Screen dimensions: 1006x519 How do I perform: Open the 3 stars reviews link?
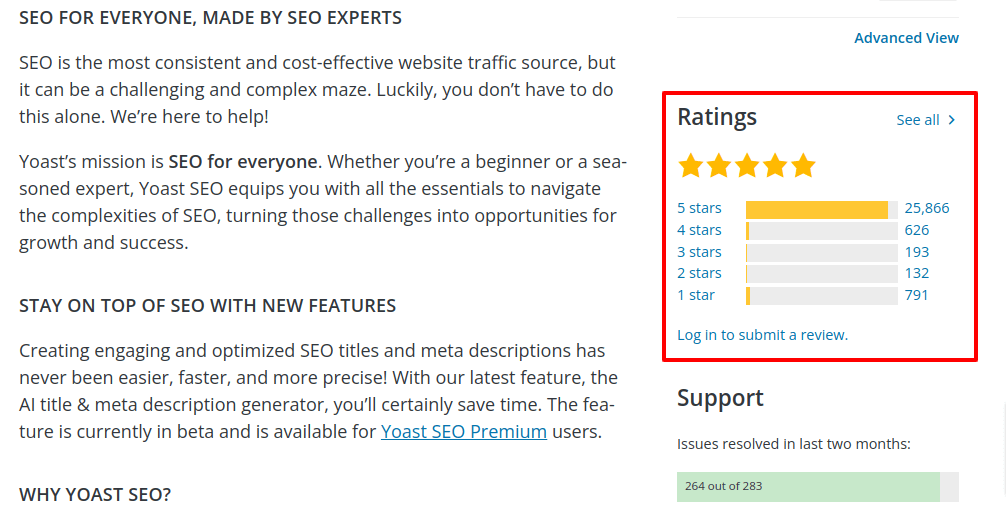tap(699, 252)
